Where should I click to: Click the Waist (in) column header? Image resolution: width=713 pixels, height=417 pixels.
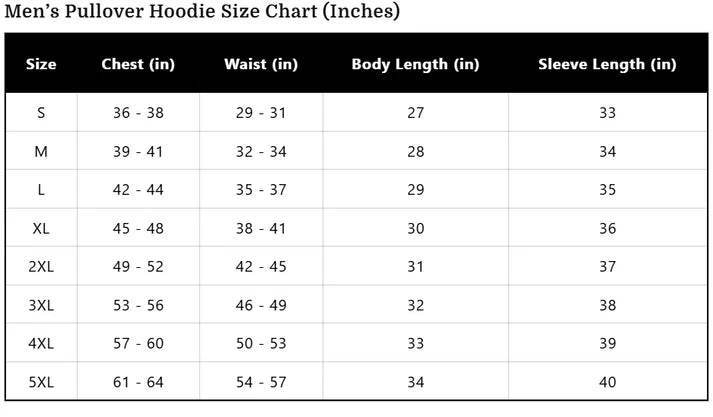pyautogui.click(x=261, y=65)
